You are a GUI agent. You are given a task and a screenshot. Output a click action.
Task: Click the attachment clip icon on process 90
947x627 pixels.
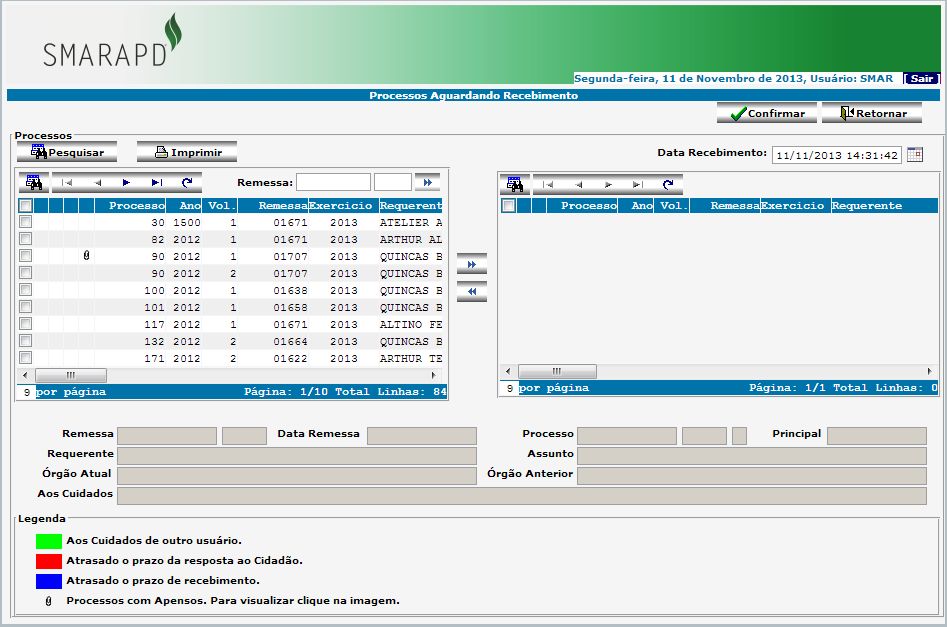pos(86,256)
